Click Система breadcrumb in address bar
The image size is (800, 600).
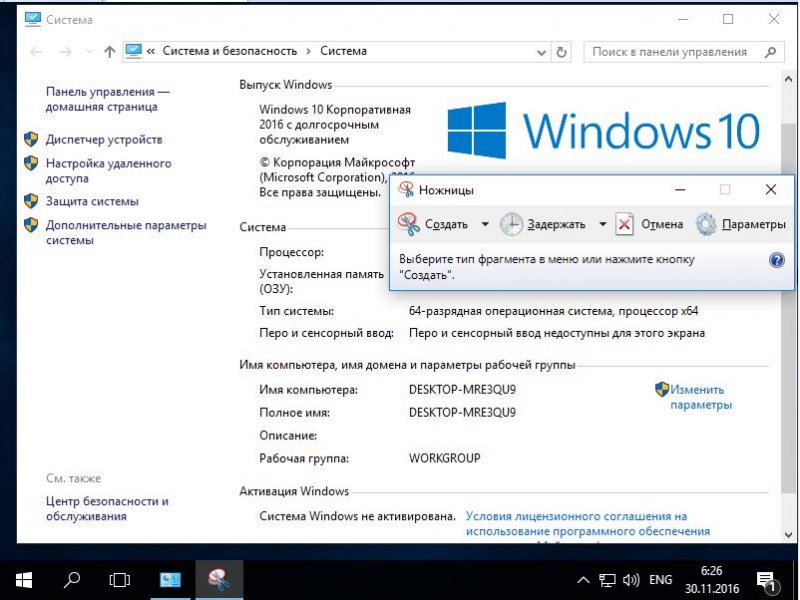(343, 51)
